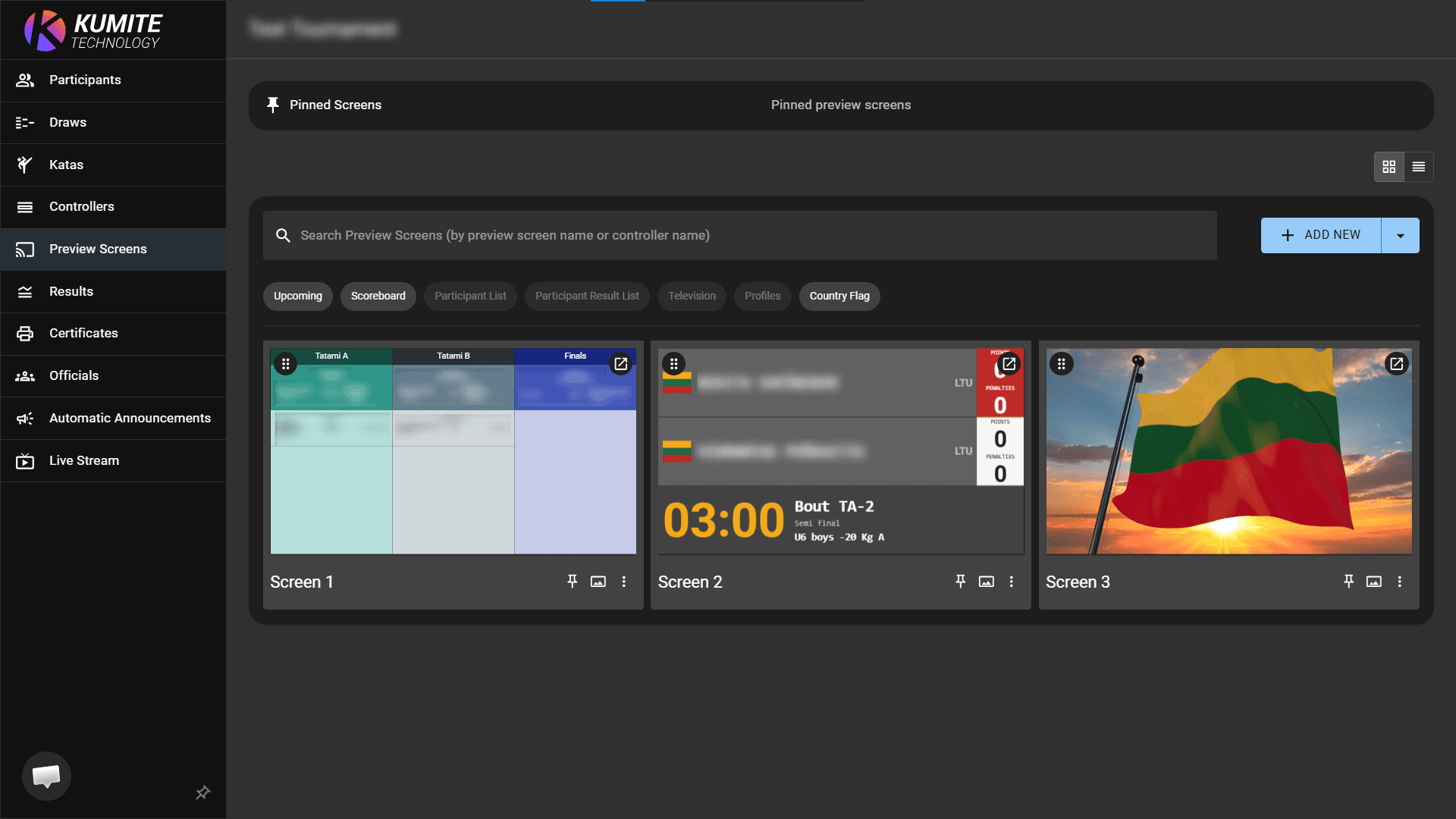Toggle the Country Flag filter
The height and width of the screenshot is (819, 1456).
pyautogui.click(x=839, y=296)
